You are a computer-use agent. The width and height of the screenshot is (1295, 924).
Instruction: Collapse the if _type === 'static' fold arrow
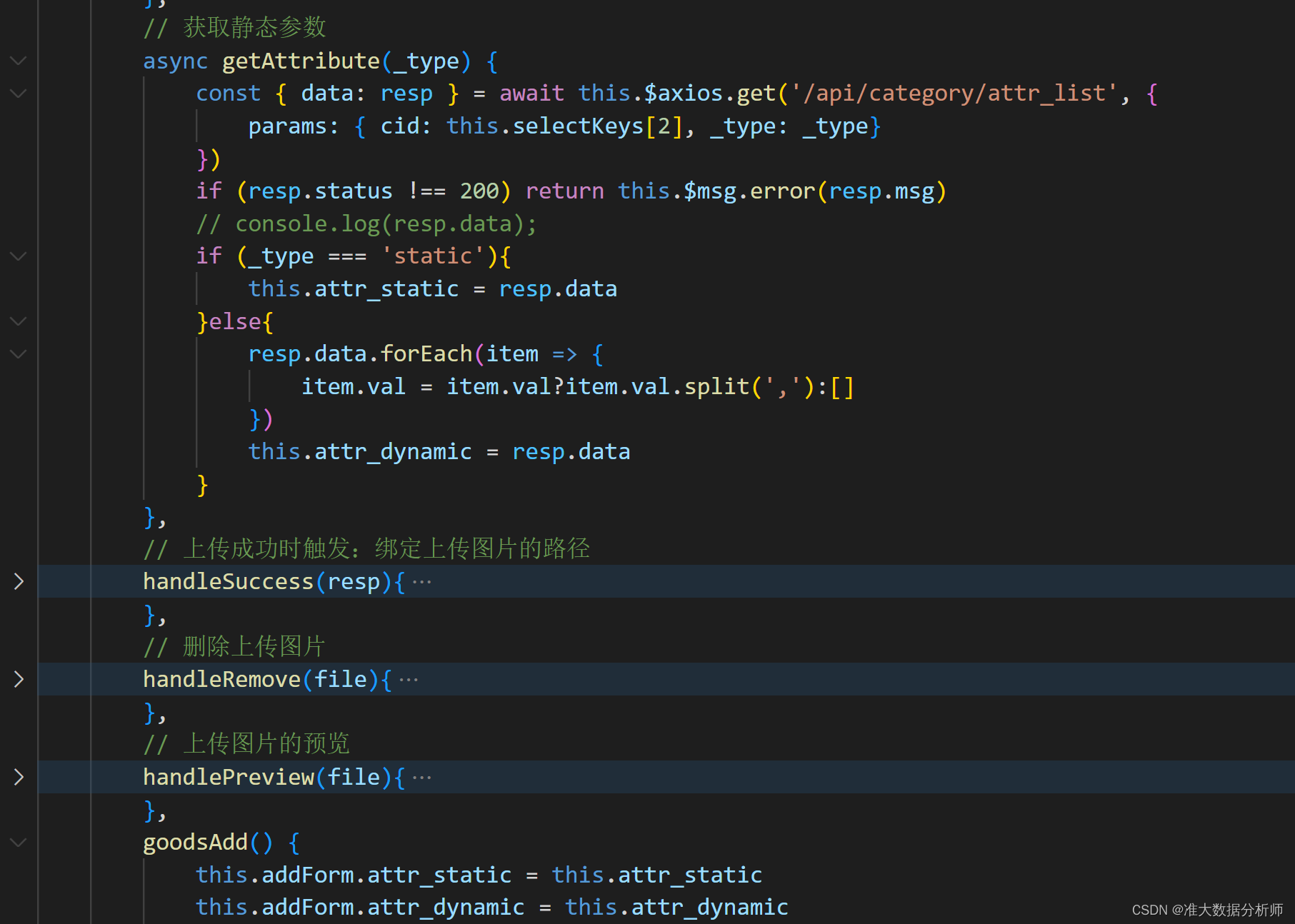(19, 256)
